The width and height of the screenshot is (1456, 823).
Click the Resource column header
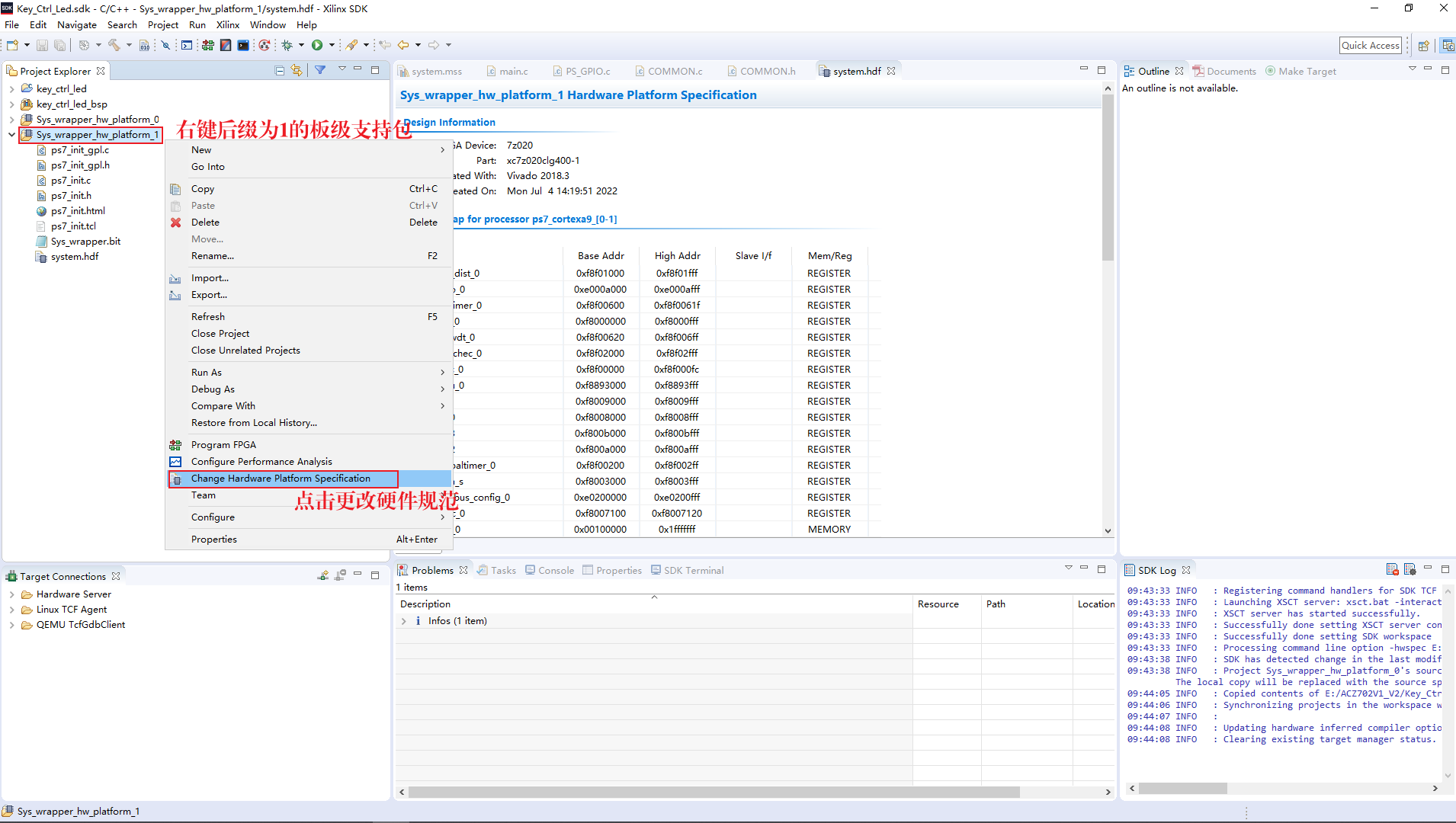tap(946, 604)
